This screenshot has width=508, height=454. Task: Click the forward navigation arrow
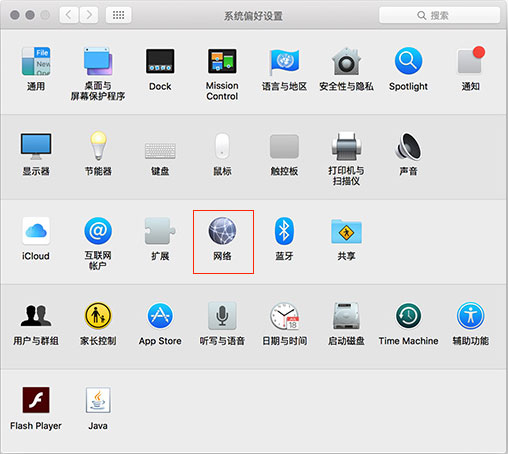click(89, 15)
